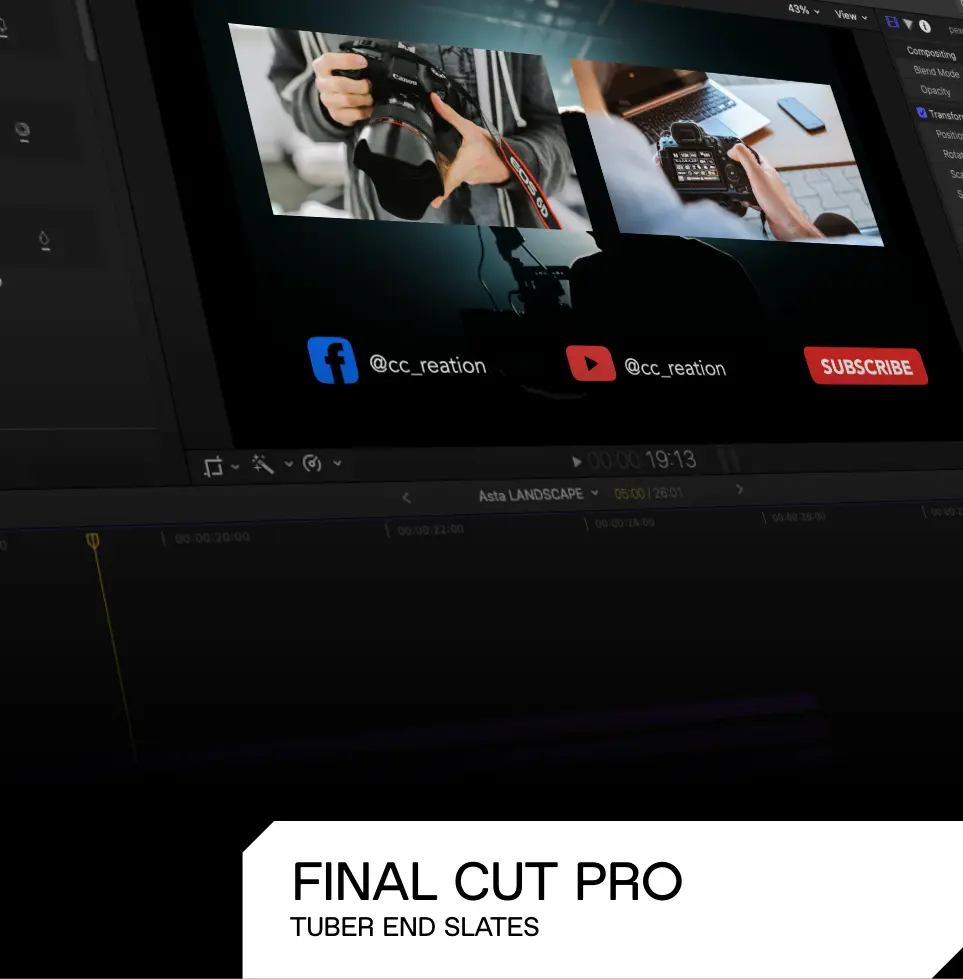Image resolution: width=963 pixels, height=979 pixels.
Task: Click the crop/transform tool icon below viewer
Action: (213, 467)
